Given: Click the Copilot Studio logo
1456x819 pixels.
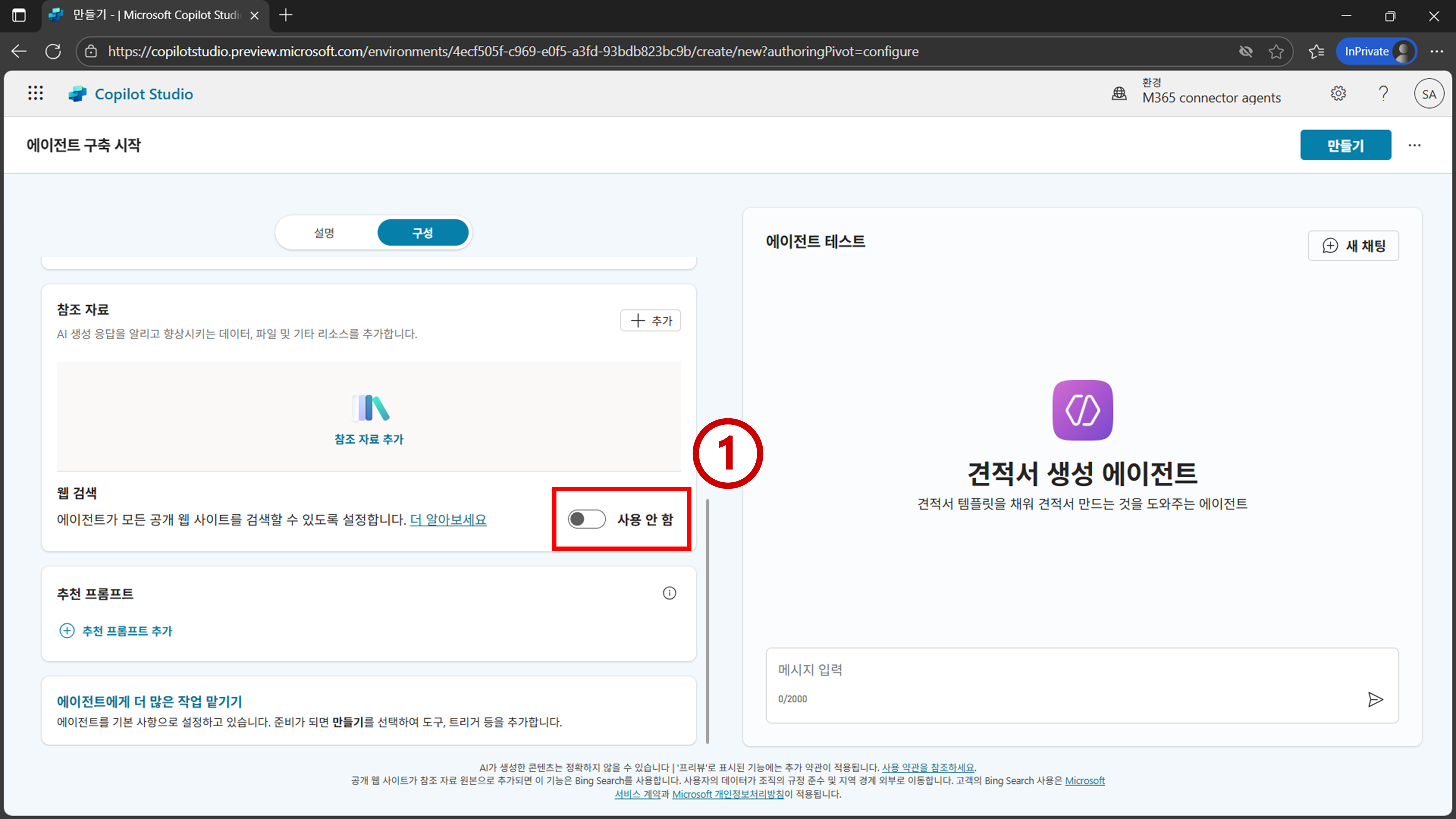Looking at the screenshot, I should coord(78,94).
